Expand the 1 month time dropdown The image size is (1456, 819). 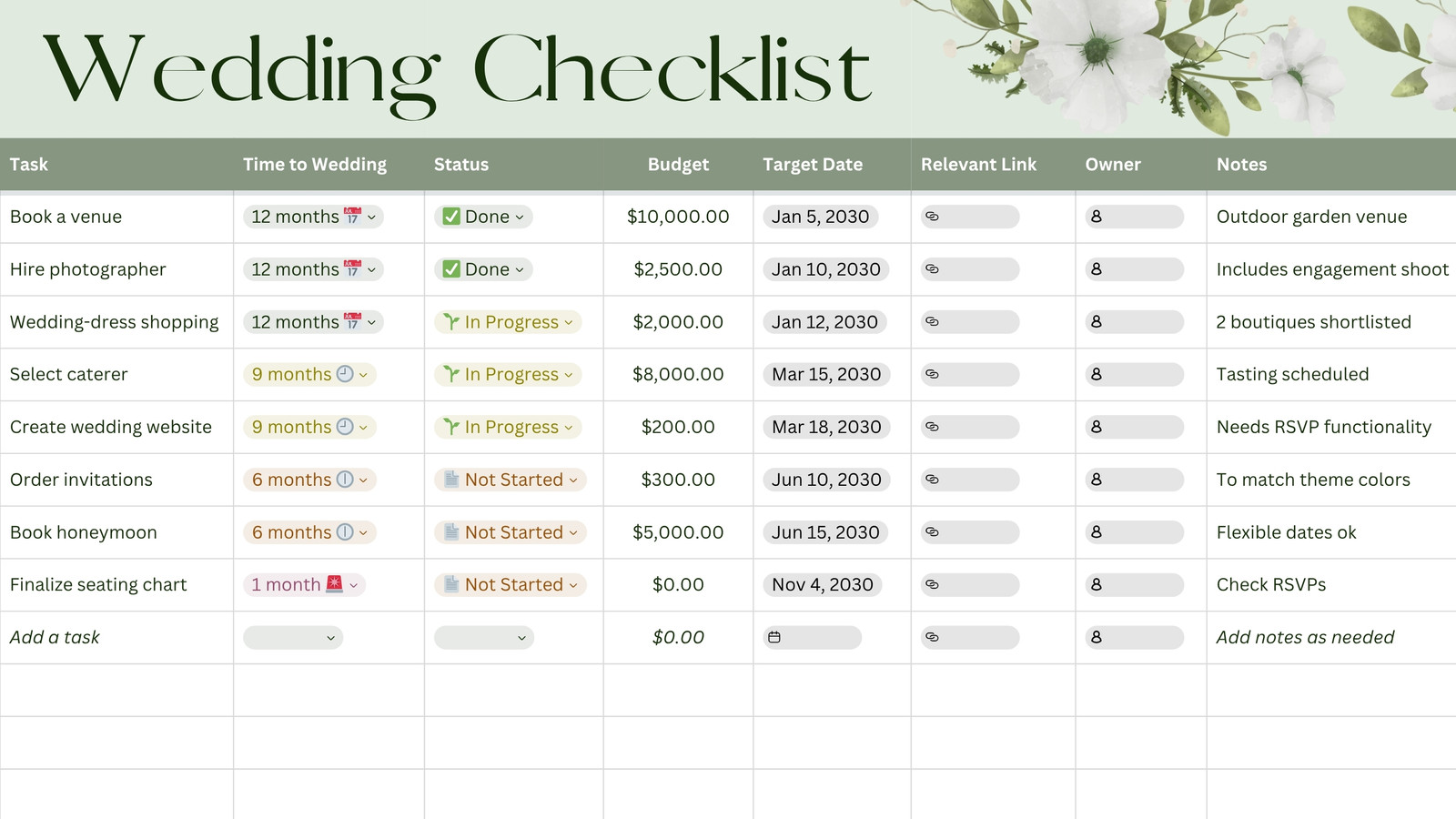click(x=304, y=584)
